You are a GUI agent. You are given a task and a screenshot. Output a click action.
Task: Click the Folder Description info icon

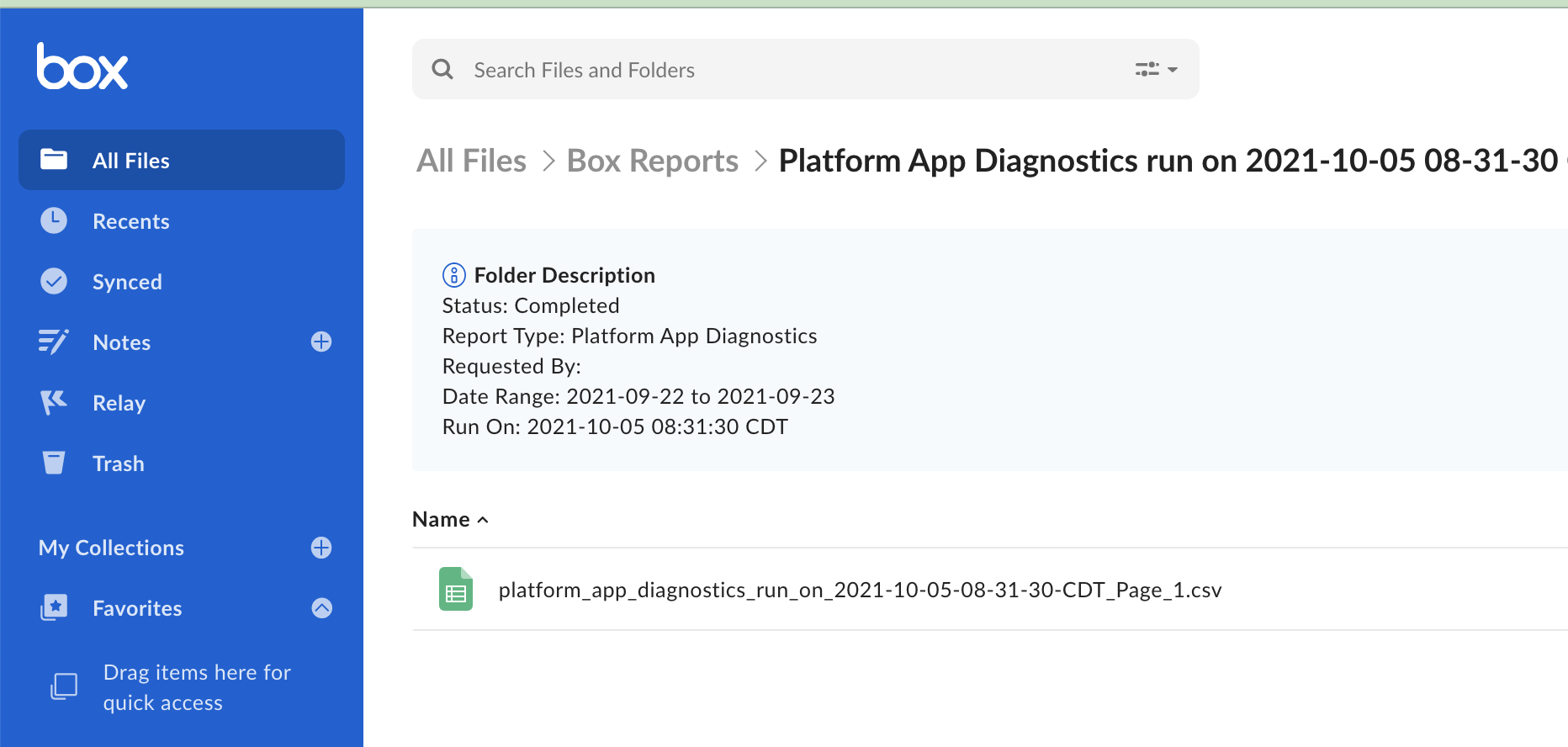(454, 275)
